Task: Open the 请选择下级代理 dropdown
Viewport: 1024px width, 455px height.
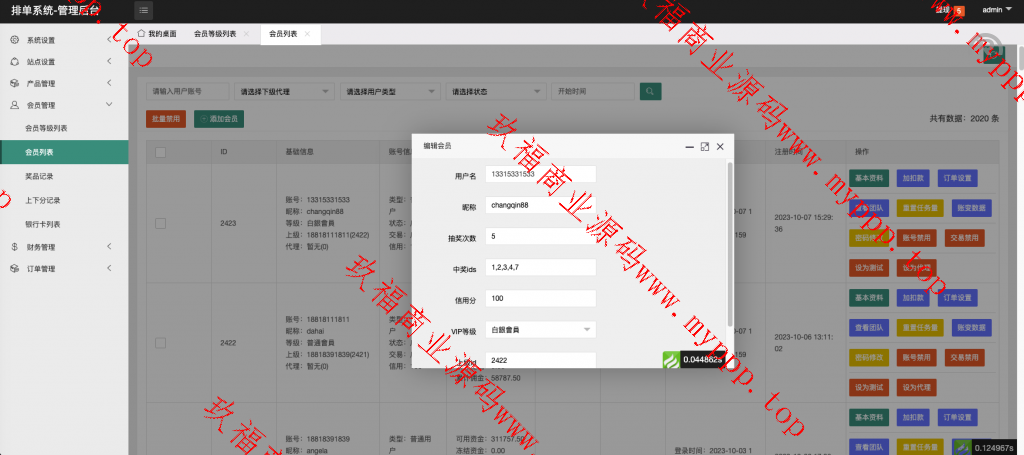Action: tap(286, 92)
